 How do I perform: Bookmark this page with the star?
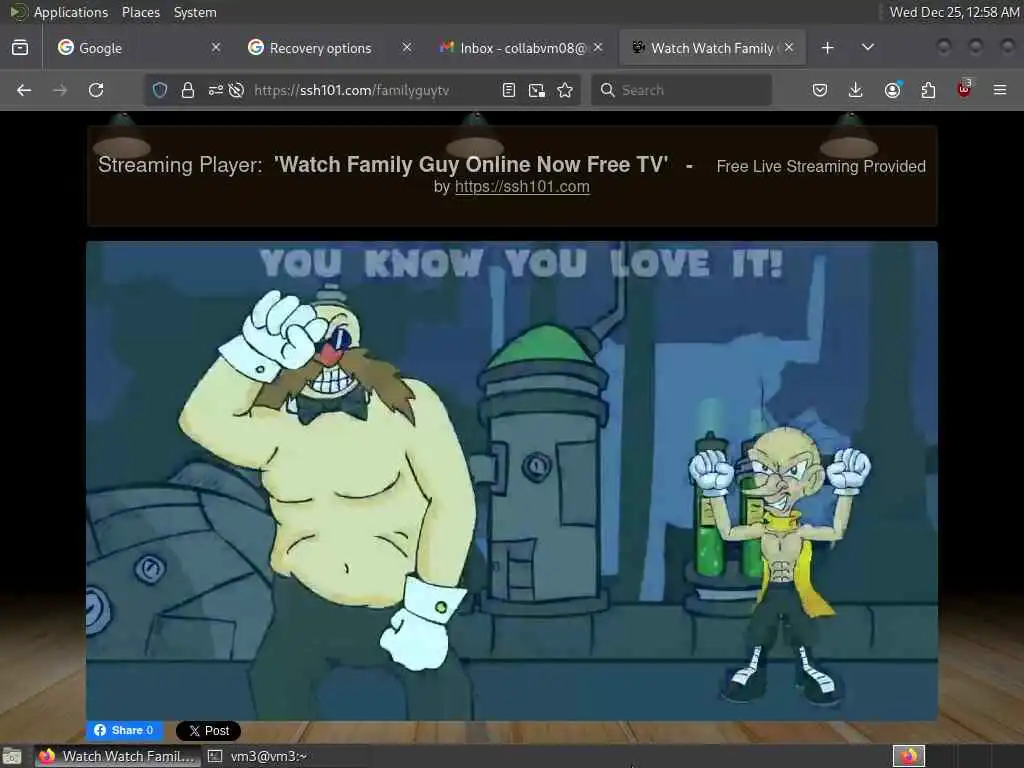point(566,90)
